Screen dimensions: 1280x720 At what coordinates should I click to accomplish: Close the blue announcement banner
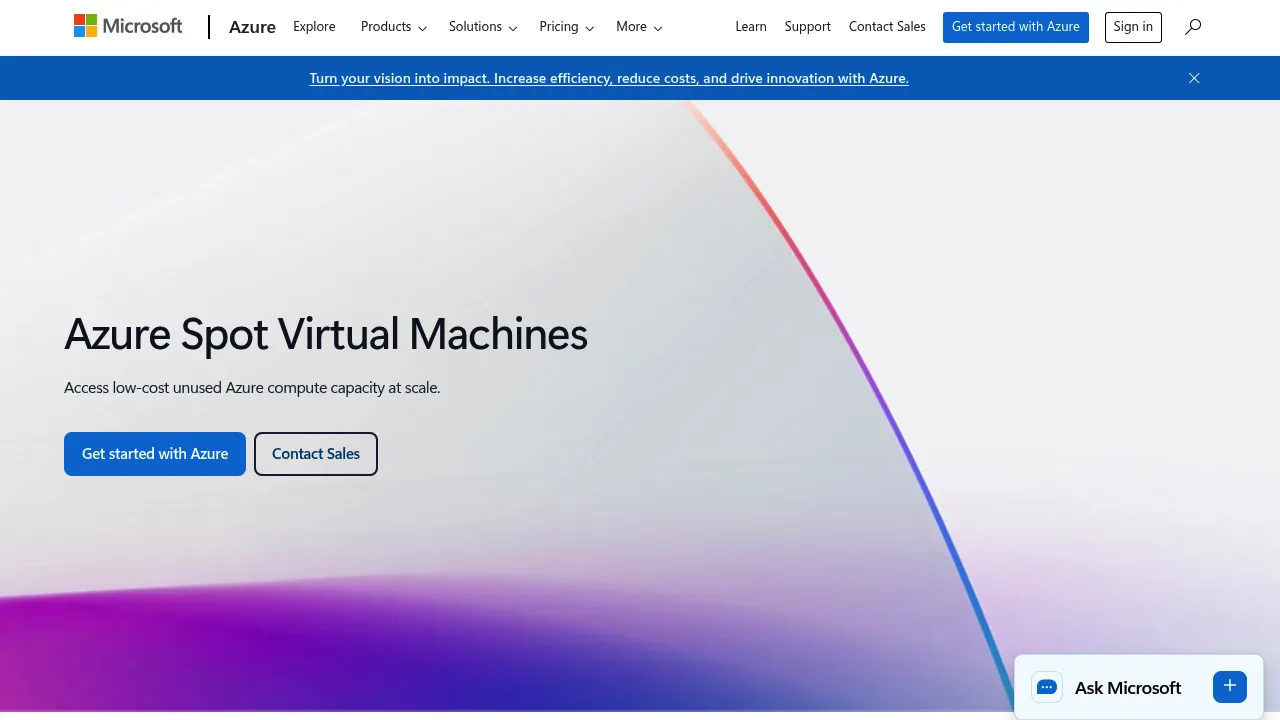[x=1194, y=78]
